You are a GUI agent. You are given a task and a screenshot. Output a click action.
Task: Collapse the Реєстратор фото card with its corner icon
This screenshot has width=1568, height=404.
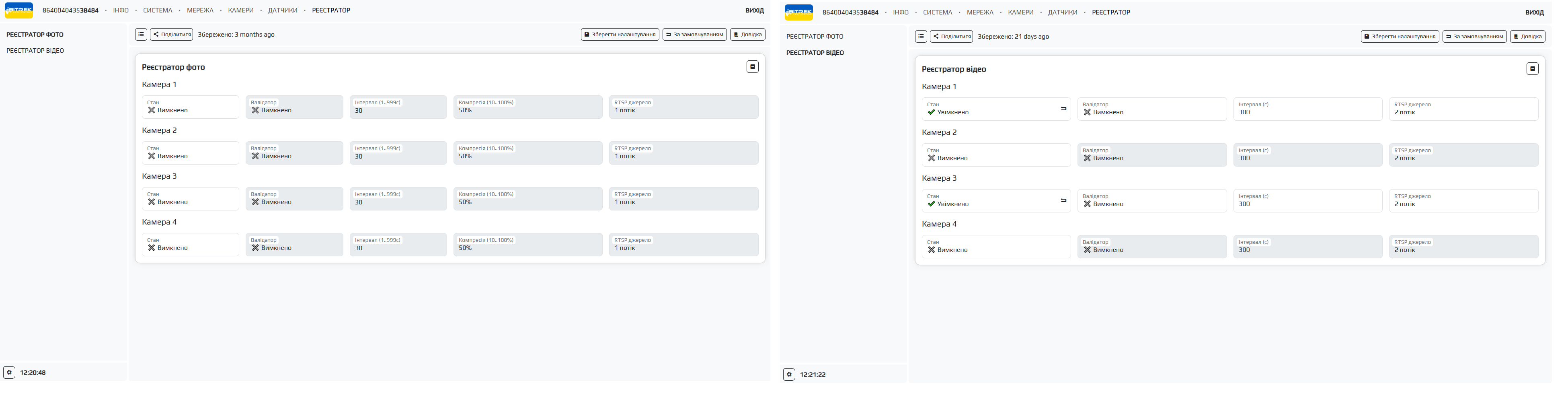click(x=752, y=67)
